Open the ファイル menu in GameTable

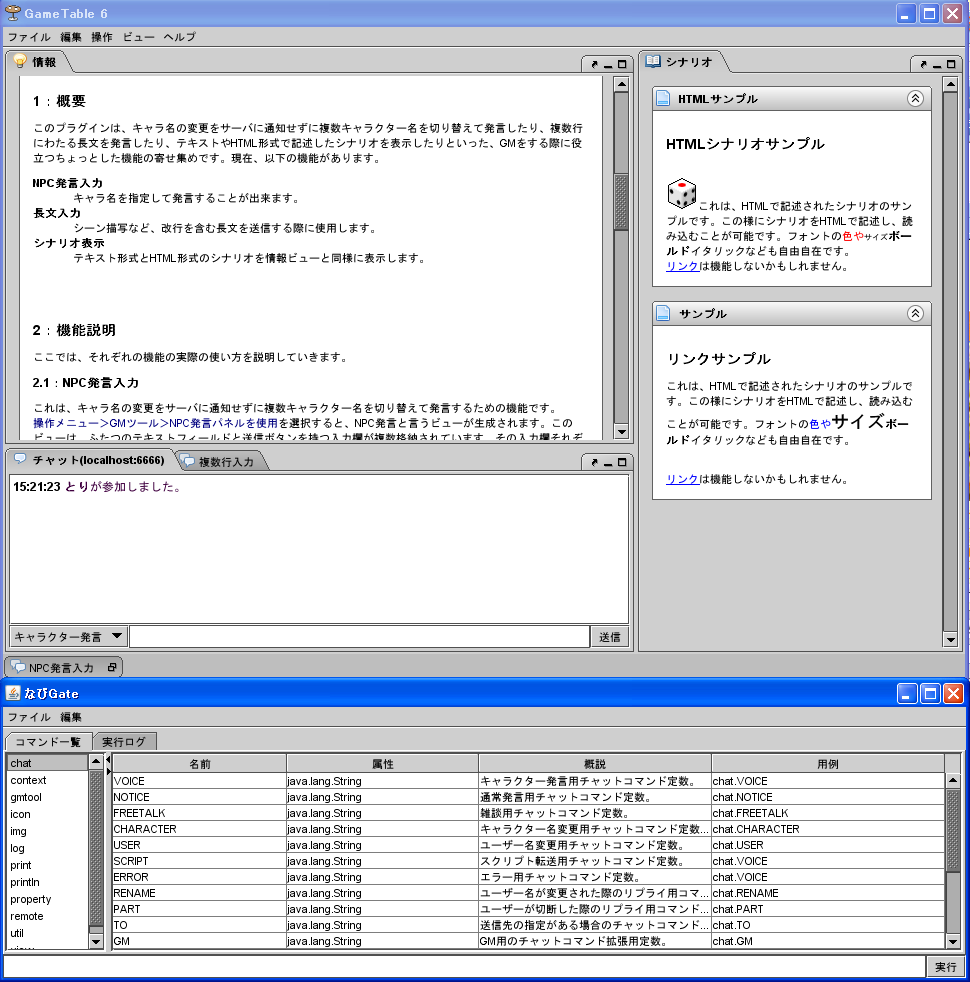tap(29, 37)
